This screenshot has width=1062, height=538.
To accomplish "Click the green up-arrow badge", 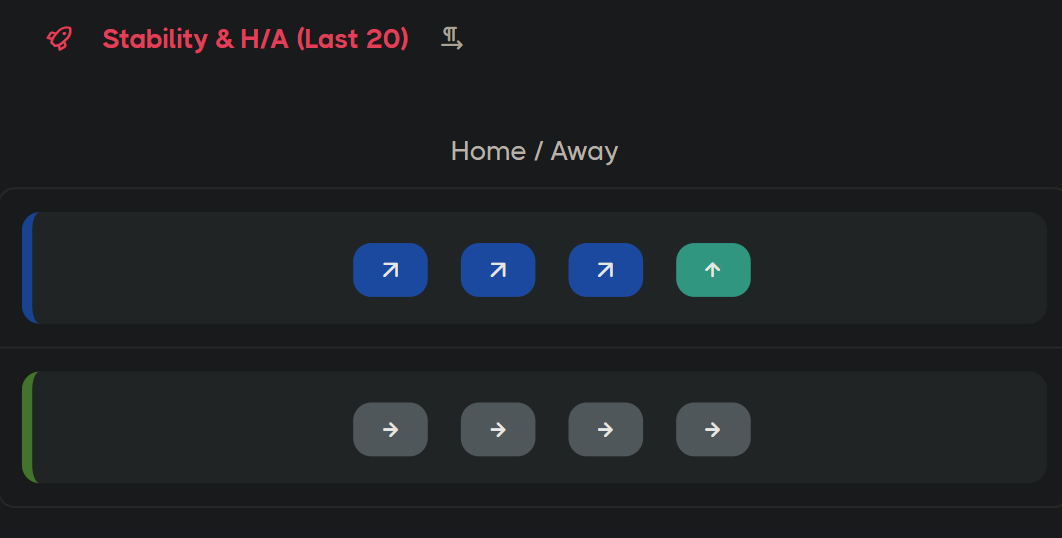I will tap(713, 270).
